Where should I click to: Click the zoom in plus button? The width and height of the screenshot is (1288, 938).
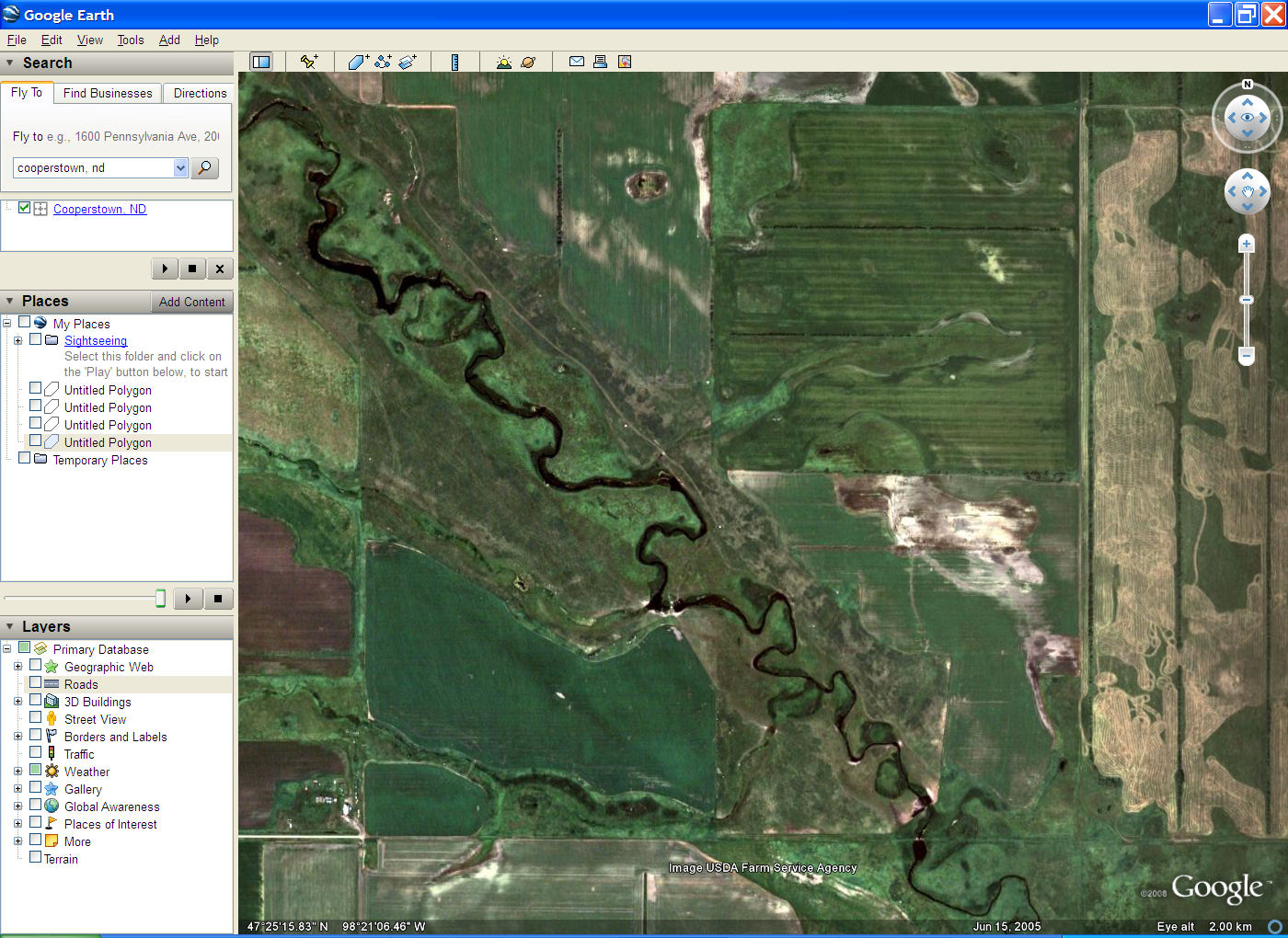[1247, 244]
